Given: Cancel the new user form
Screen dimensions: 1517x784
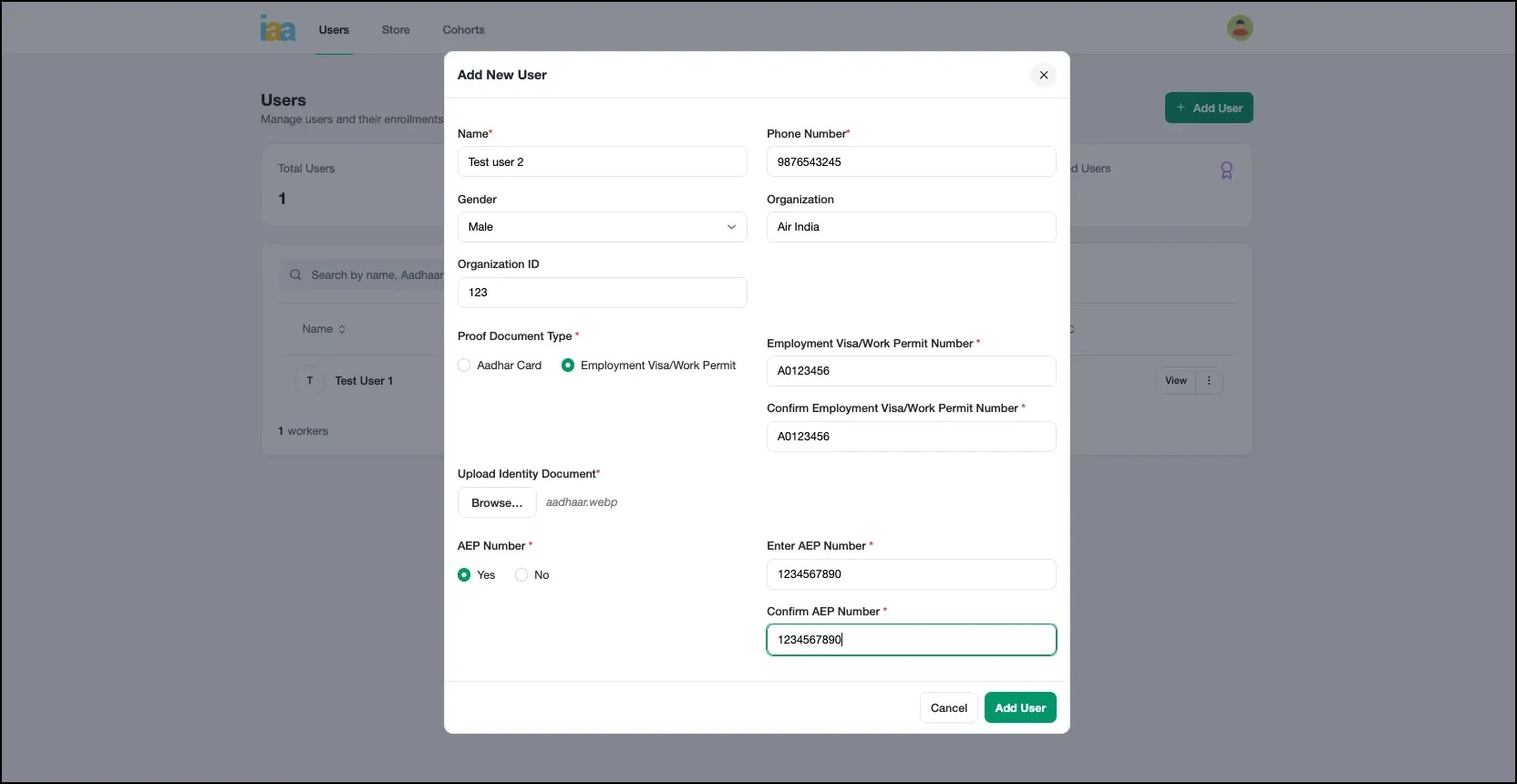Looking at the screenshot, I should (x=948, y=708).
